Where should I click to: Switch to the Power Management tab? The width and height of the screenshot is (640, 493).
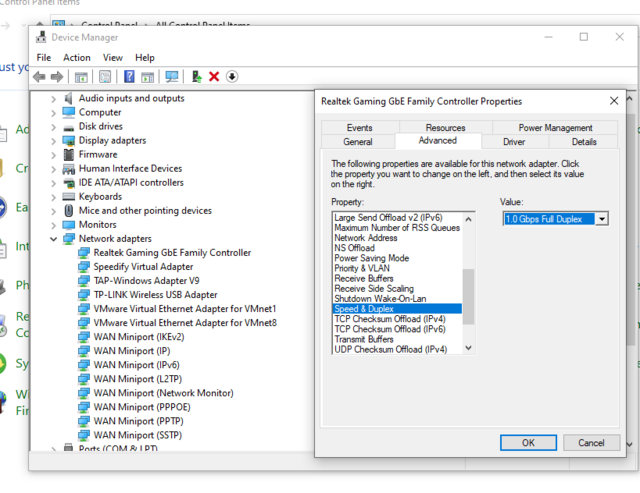pyautogui.click(x=555, y=128)
